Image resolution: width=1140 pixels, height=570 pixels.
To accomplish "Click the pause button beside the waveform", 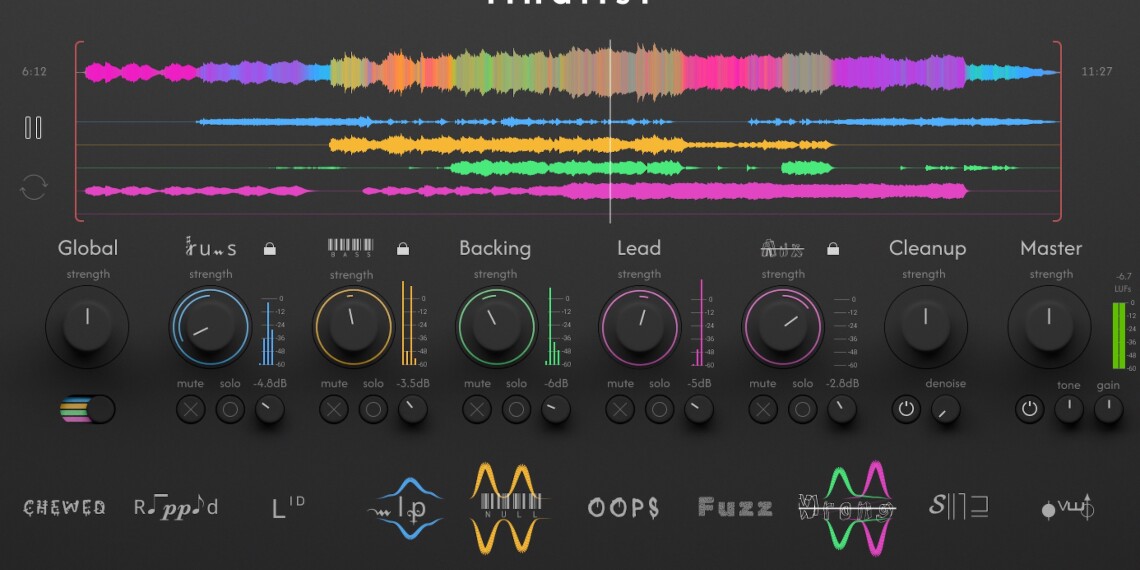I will (33, 128).
